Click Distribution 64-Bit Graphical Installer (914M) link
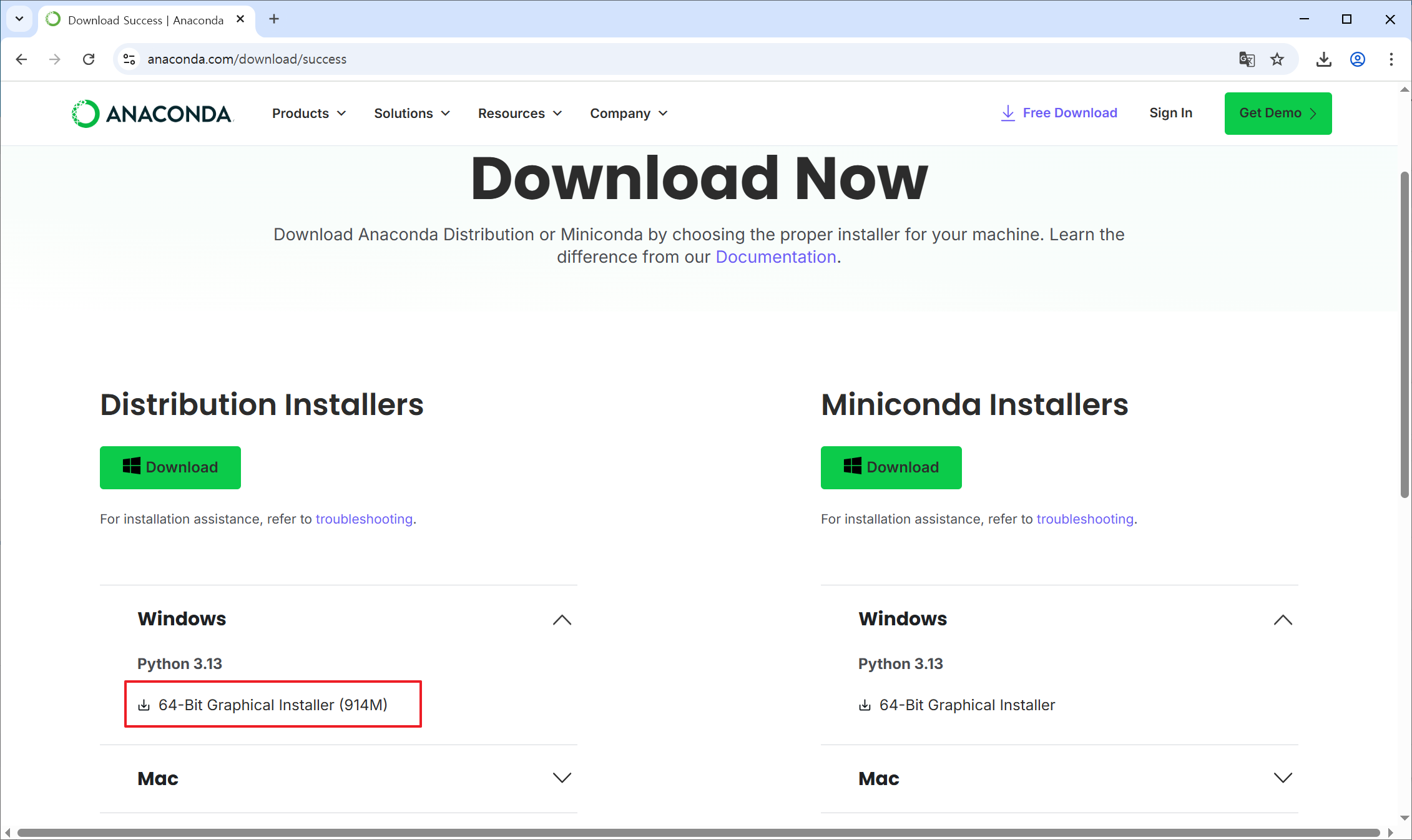Viewport: 1412px width, 840px height. [x=273, y=705]
